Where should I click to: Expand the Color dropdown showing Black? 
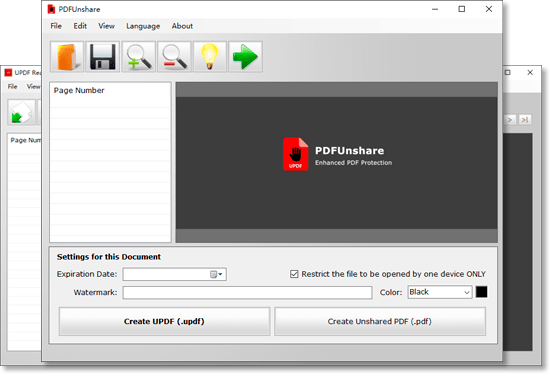click(440, 292)
